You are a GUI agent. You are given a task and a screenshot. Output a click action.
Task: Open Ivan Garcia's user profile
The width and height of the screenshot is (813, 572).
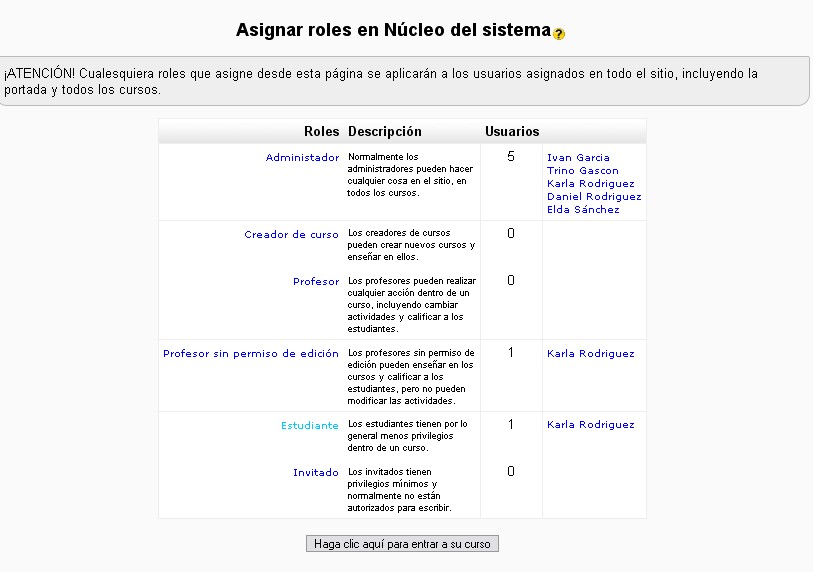(578, 158)
